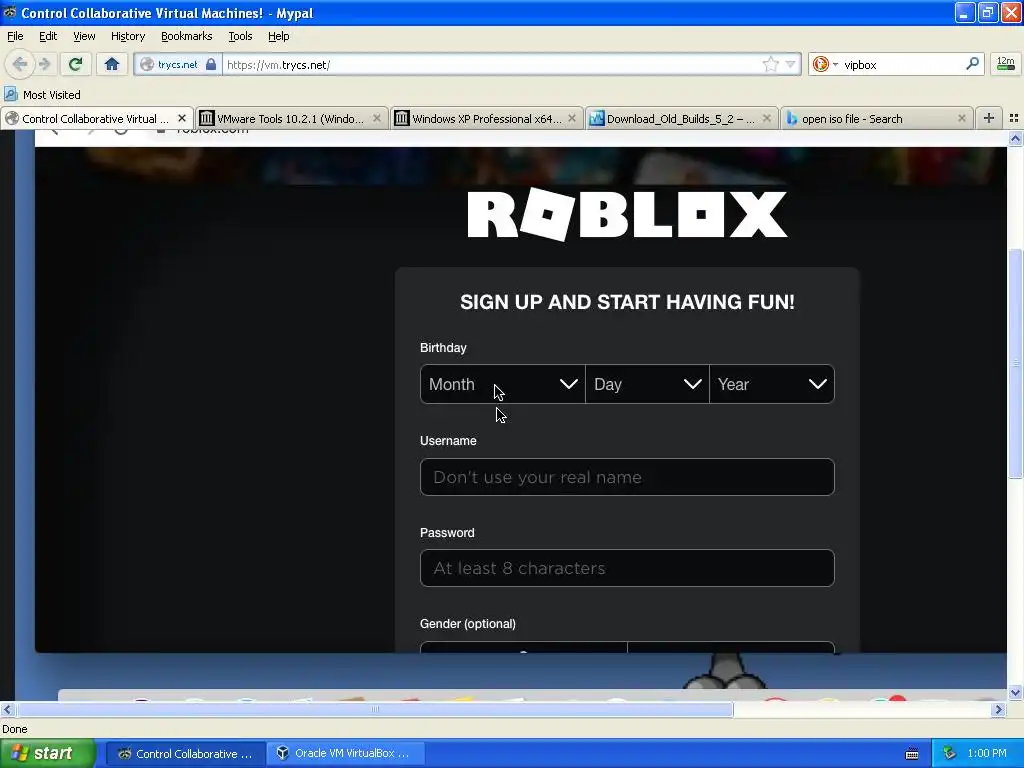Close the open iso file Search tab
This screenshot has width=1024, height=768.
coord(961,118)
